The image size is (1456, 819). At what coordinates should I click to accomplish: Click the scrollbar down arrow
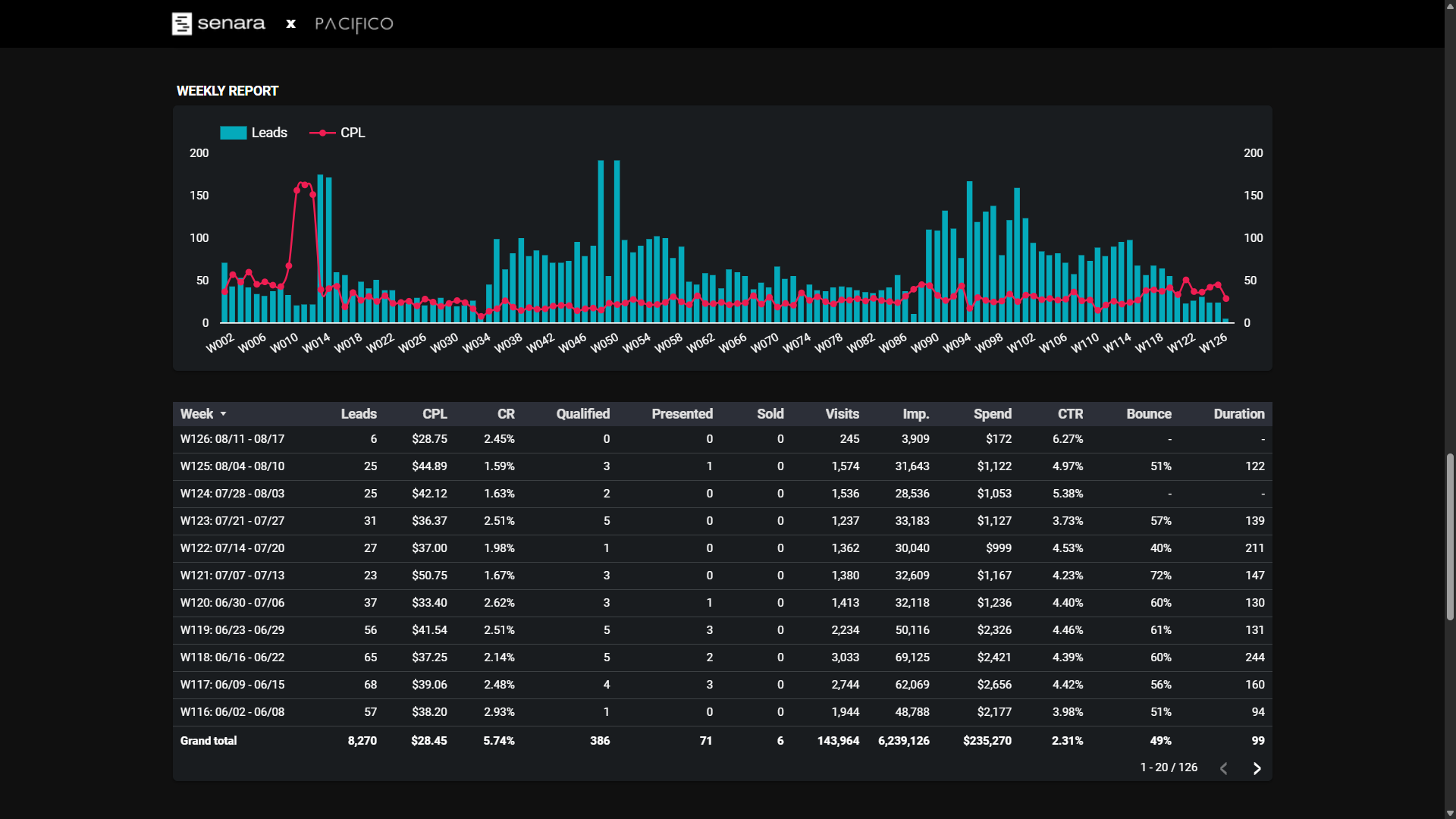click(x=1450, y=813)
